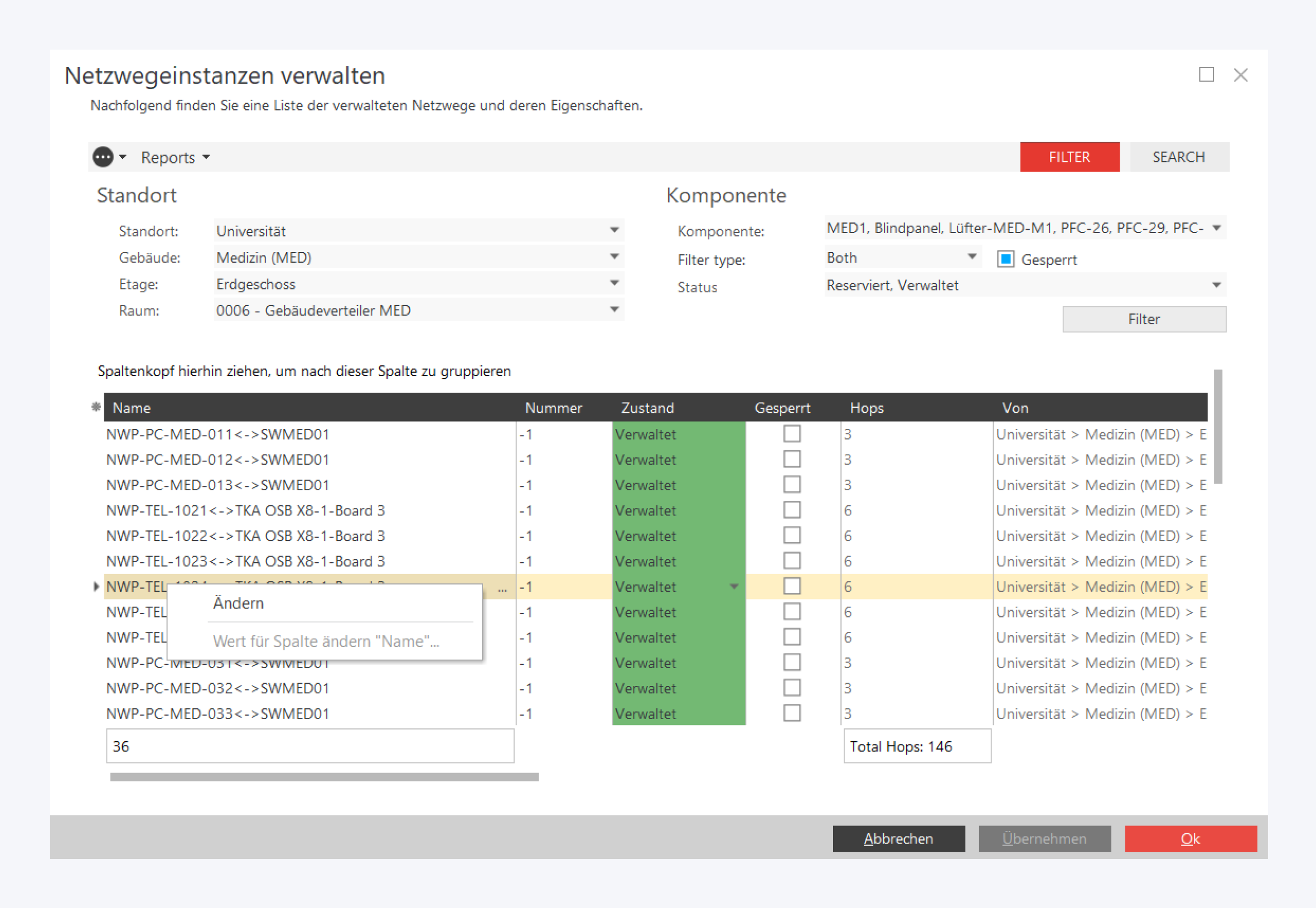1316x908 pixels.
Task: Close the Netzwegeinstanzen dialog
Action: coord(1240,75)
